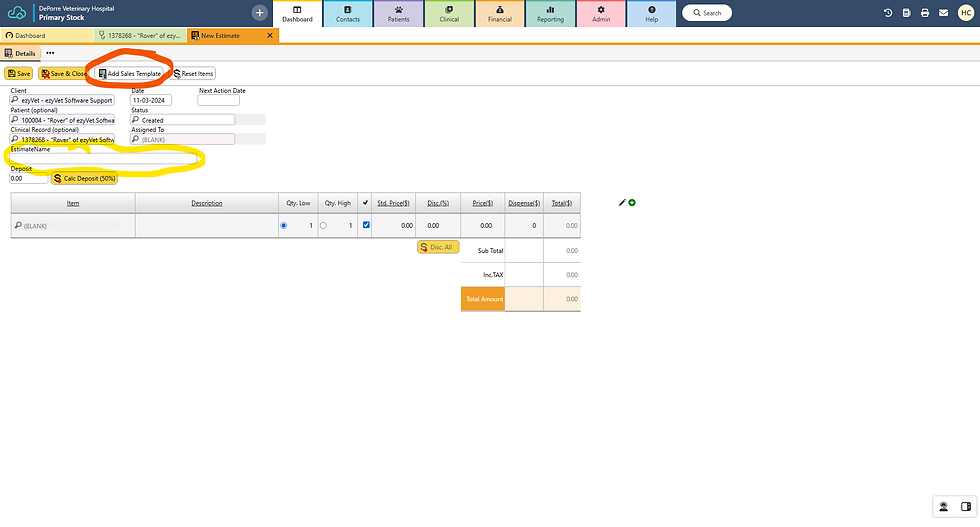Switch to the Dashboard main tab
980x527 pixels.
(x=298, y=13)
